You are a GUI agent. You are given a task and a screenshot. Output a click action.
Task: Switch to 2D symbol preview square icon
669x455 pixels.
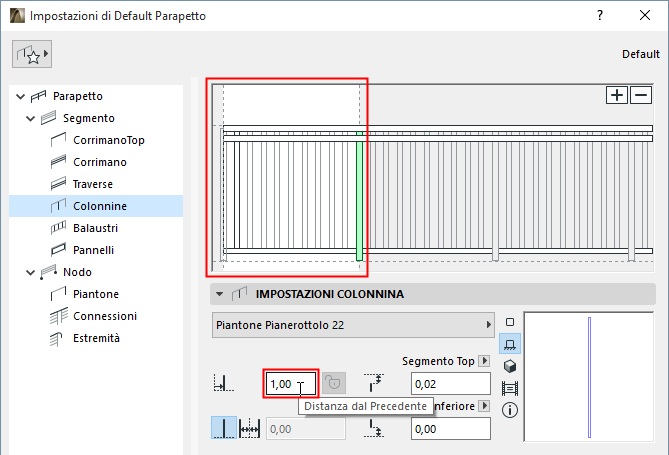coord(510,322)
